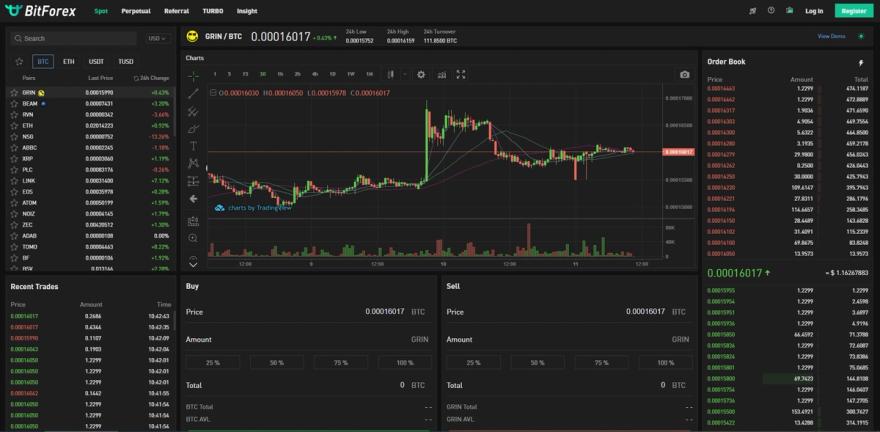Set Sell amount to 50 %

point(538,362)
